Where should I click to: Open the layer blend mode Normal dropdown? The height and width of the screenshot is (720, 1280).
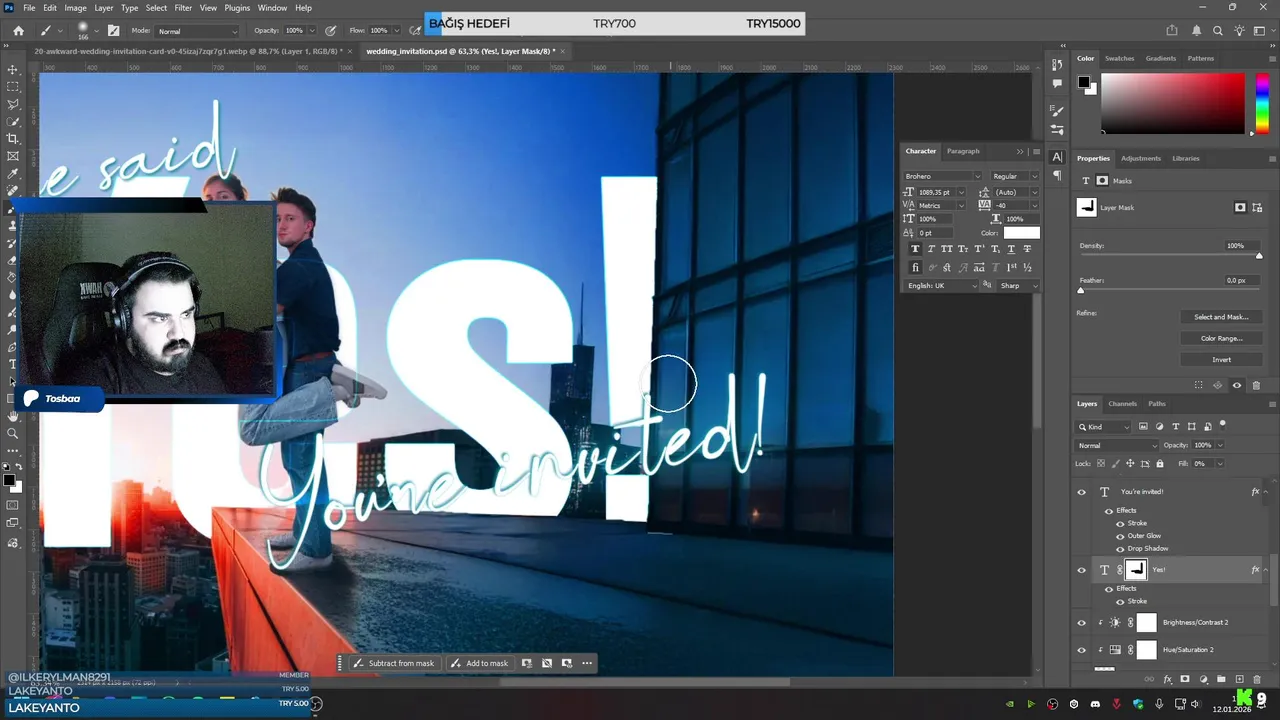[1116, 445]
